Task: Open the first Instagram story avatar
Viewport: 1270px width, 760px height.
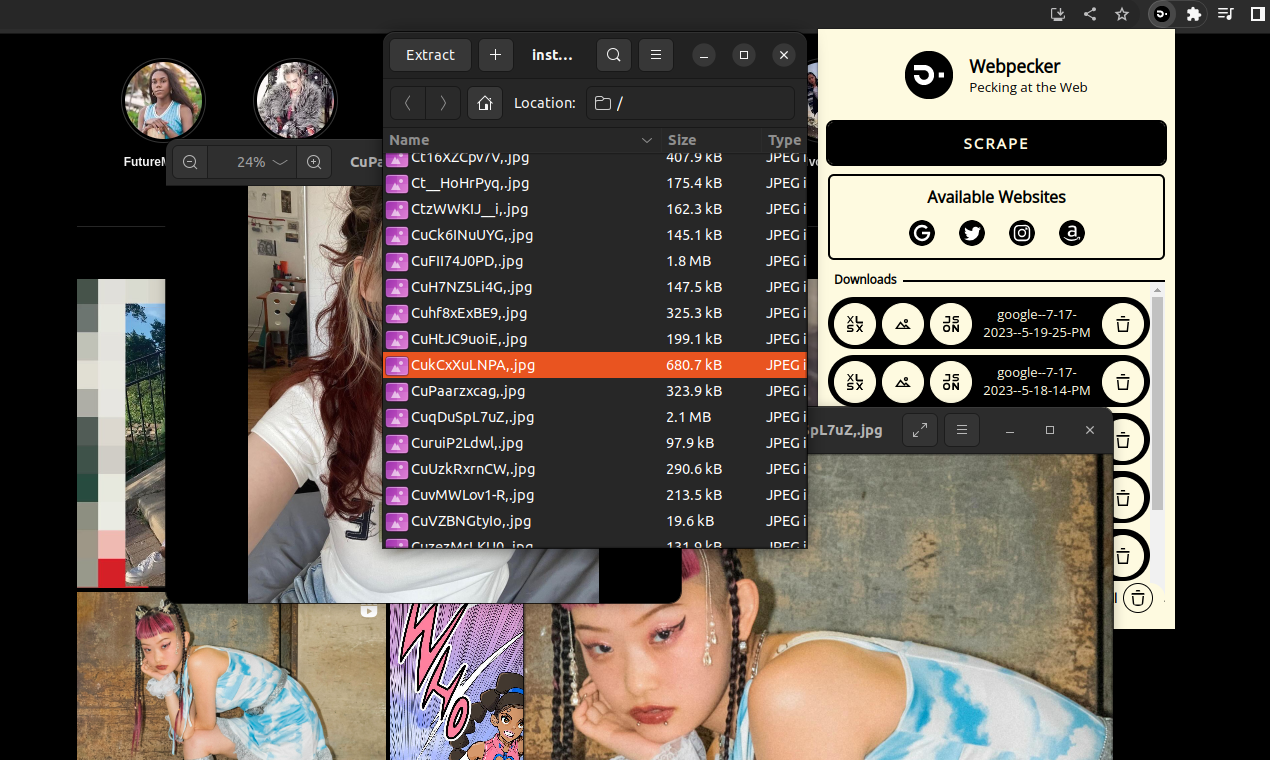Action: click(163, 100)
